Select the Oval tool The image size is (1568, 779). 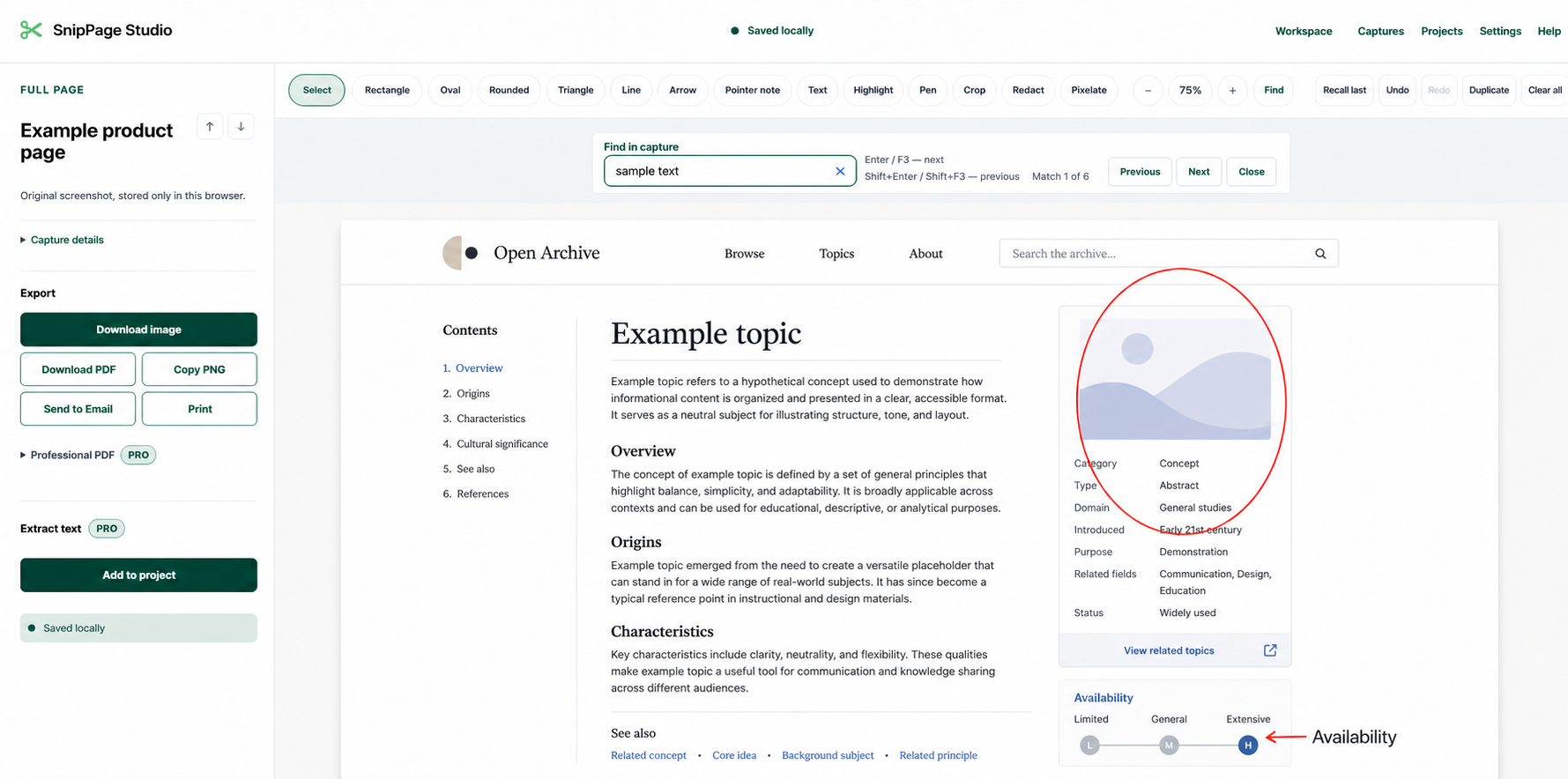tap(450, 90)
